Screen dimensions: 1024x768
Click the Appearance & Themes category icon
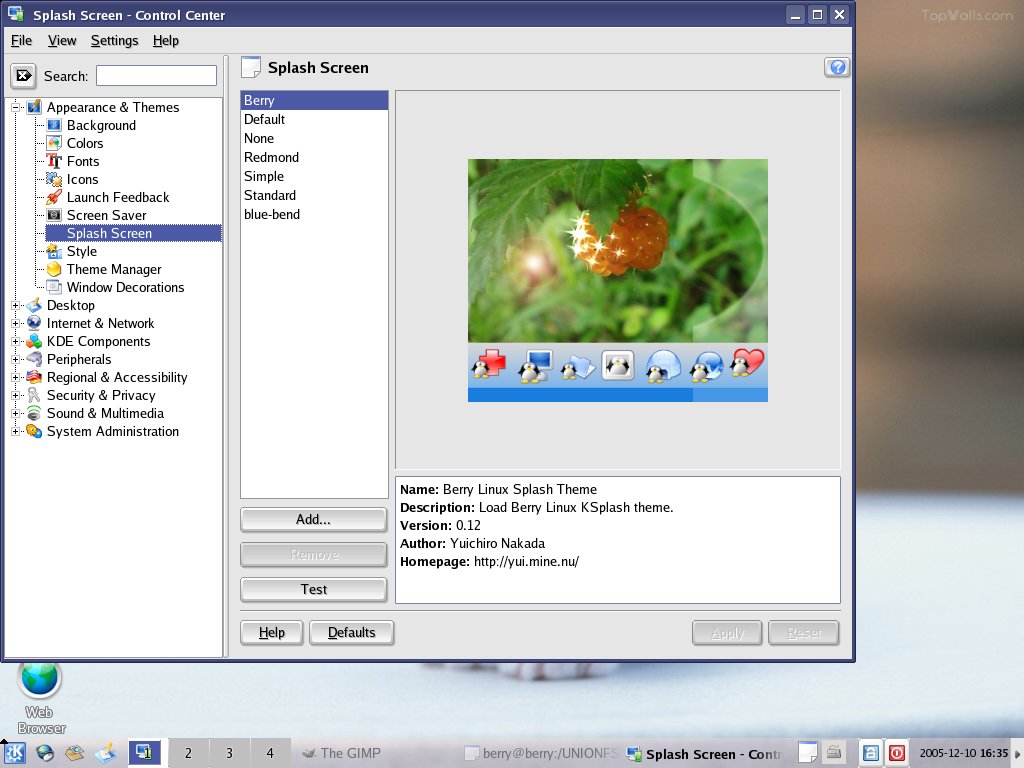(34, 107)
